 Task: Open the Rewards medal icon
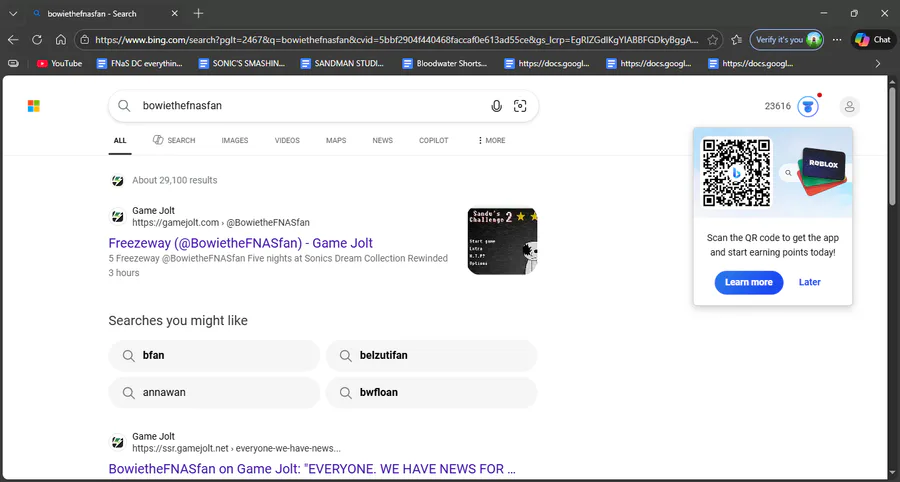click(x=808, y=106)
